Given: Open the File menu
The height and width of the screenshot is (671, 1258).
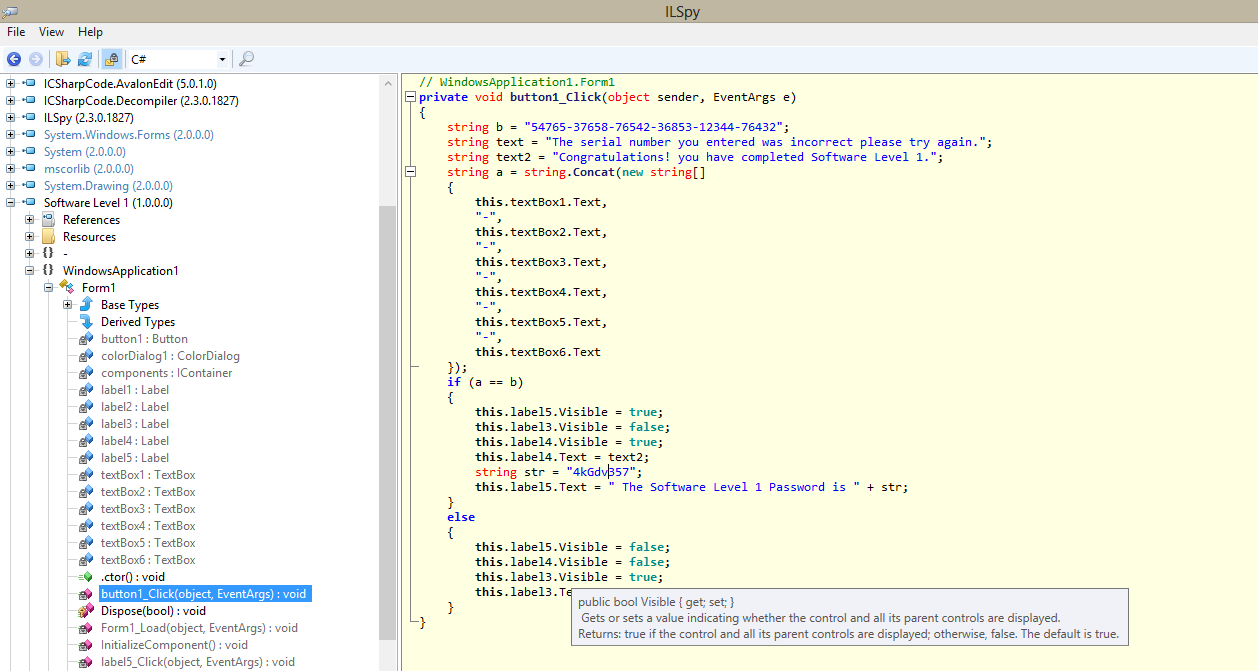Looking at the screenshot, I should coord(16,32).
